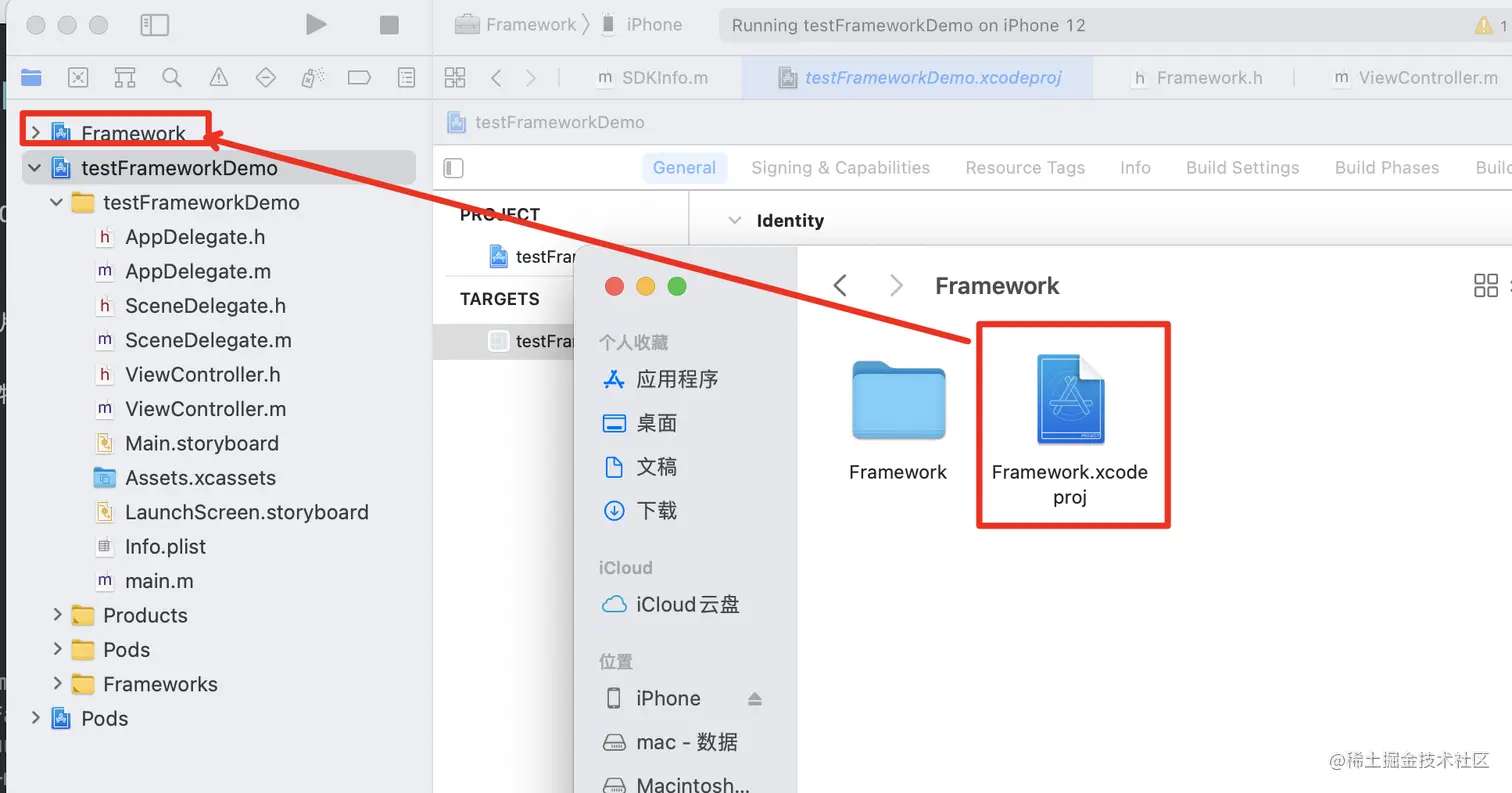The image size is (1512, 793).
Task: Switch to the ViewController.m editor tab
Action: pyautogui.click(x=1416, y=77)
